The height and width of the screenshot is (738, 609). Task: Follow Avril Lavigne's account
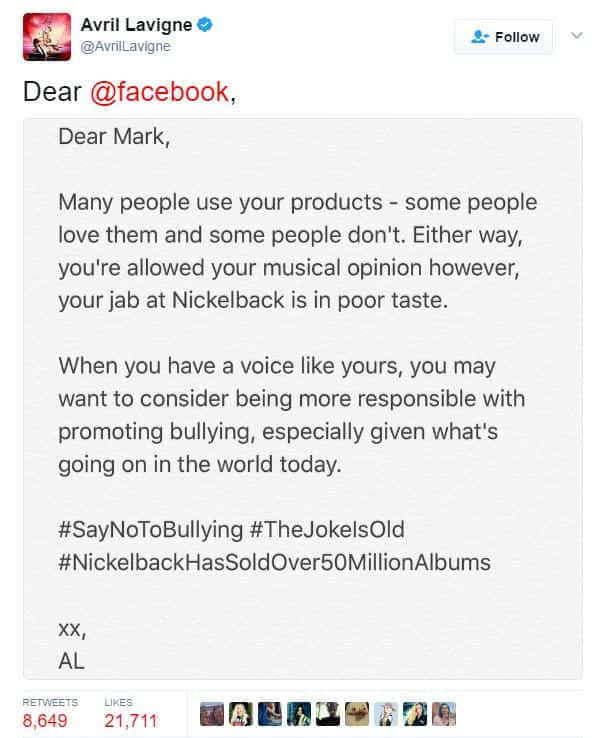click(503, 37)
